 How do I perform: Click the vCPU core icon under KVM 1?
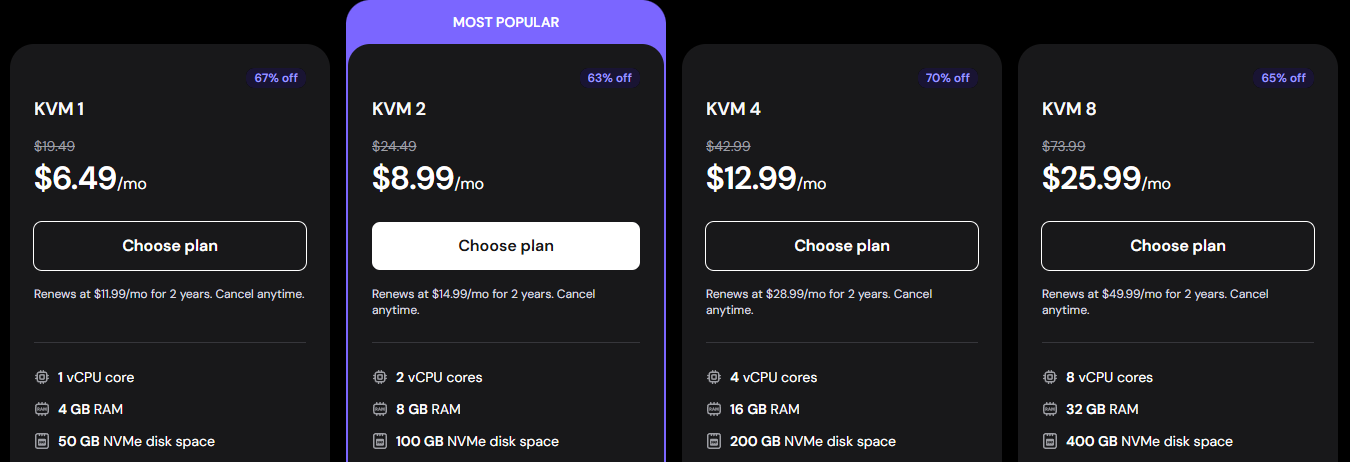click(42, 377)
